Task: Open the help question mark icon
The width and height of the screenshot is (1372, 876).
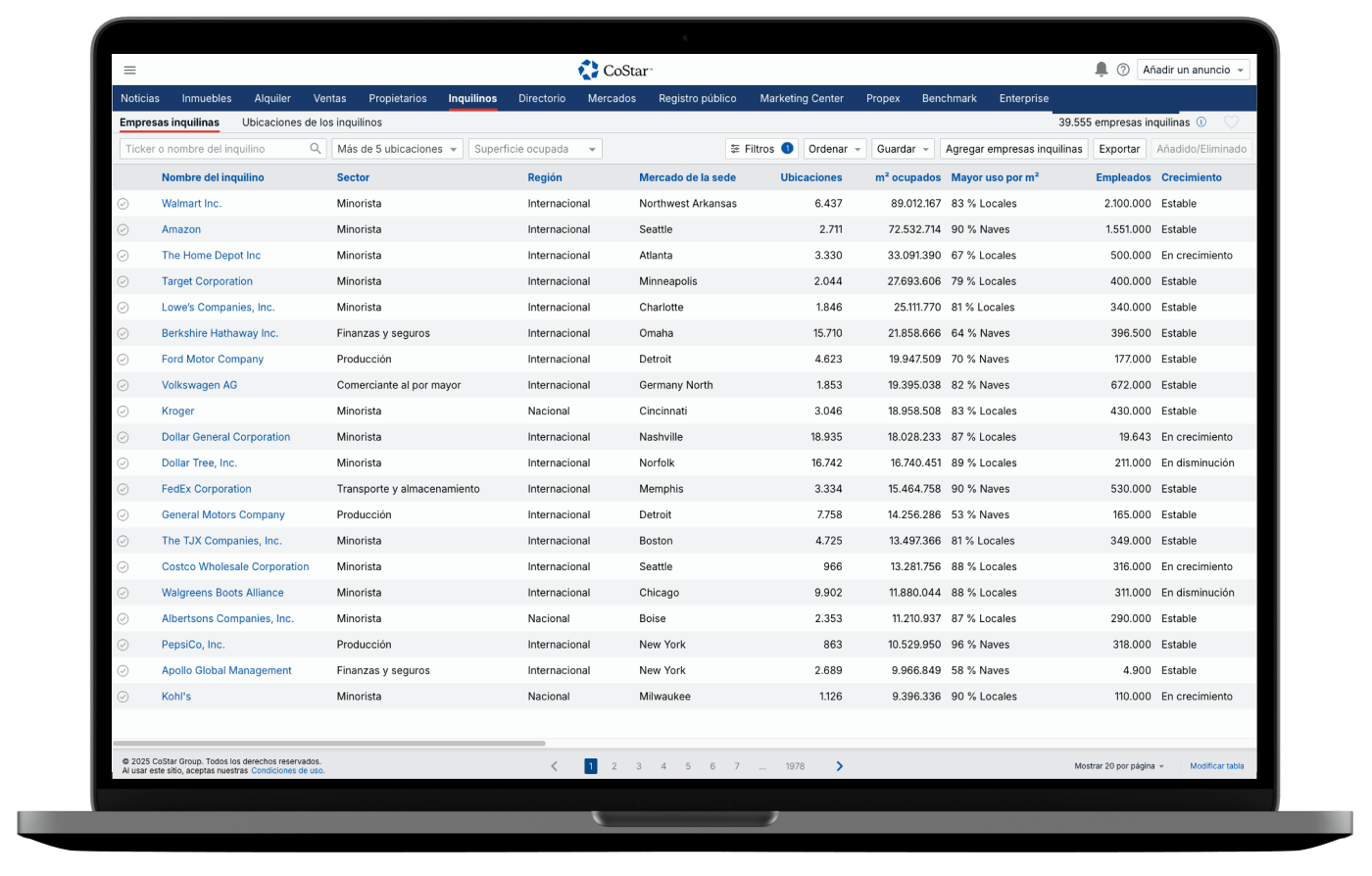Action: (1123, 71)
